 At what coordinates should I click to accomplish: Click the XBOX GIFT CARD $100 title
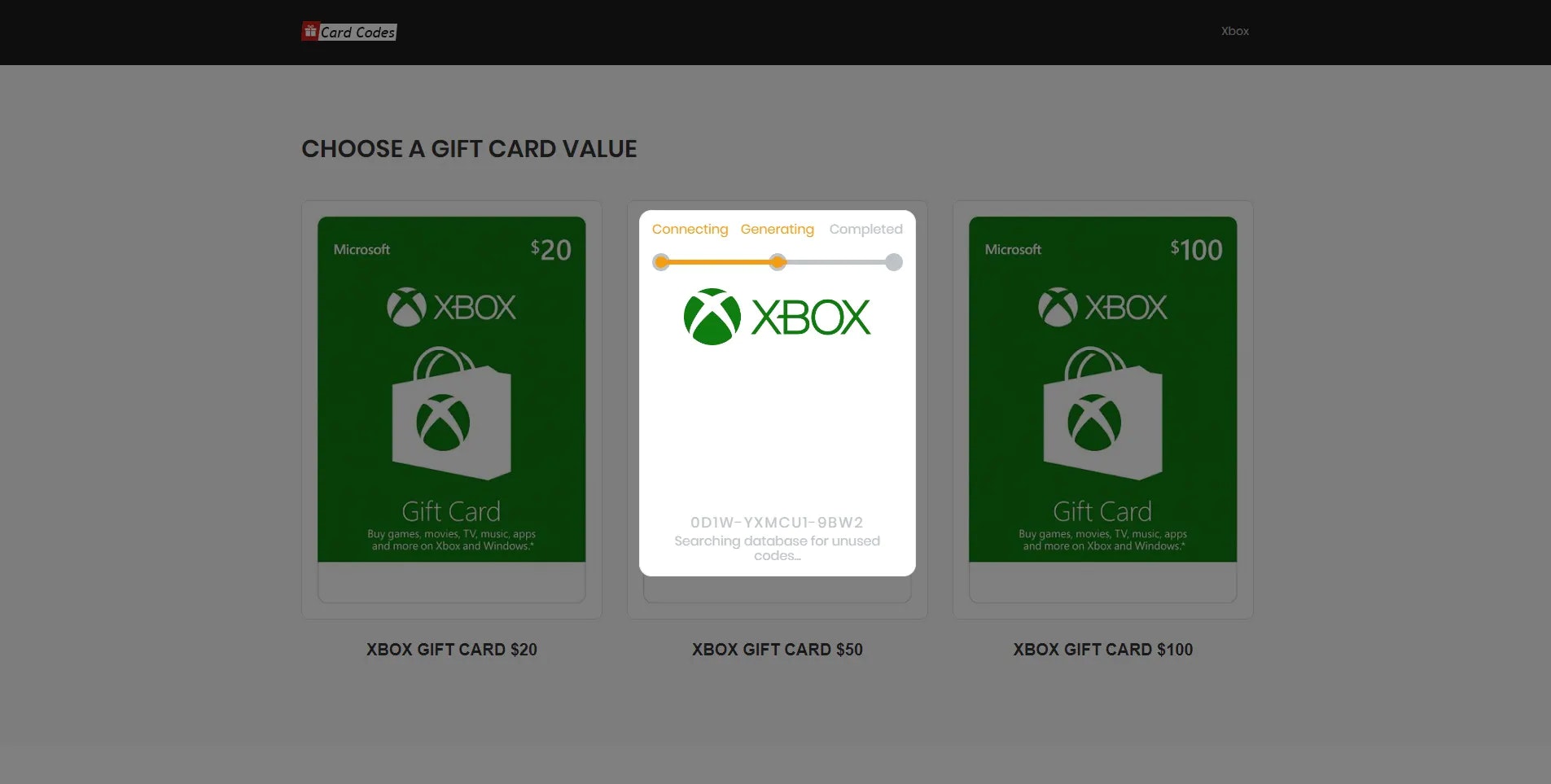pos(1103,650)
